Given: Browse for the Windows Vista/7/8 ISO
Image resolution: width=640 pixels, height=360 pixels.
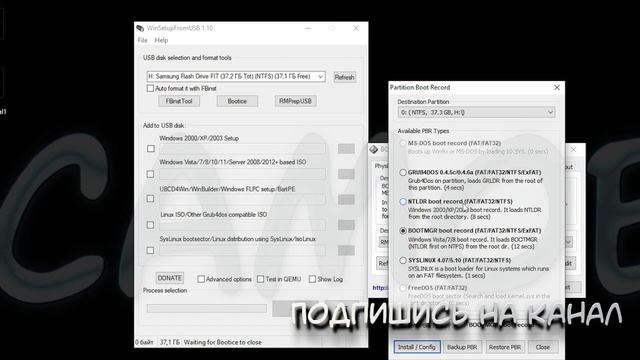Looking at the screenshot, I should [346, 174].
